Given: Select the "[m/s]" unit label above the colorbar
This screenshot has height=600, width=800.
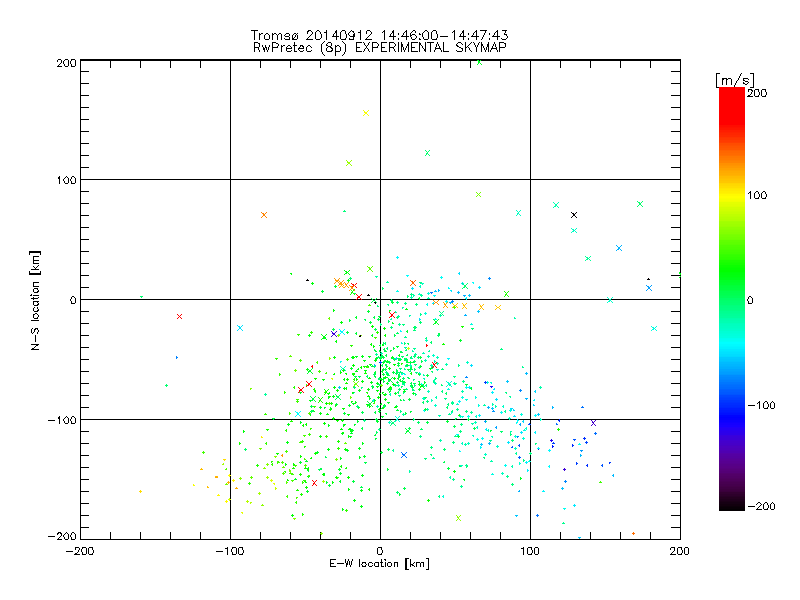Looking at the screenshot, I should click(735, 80).
